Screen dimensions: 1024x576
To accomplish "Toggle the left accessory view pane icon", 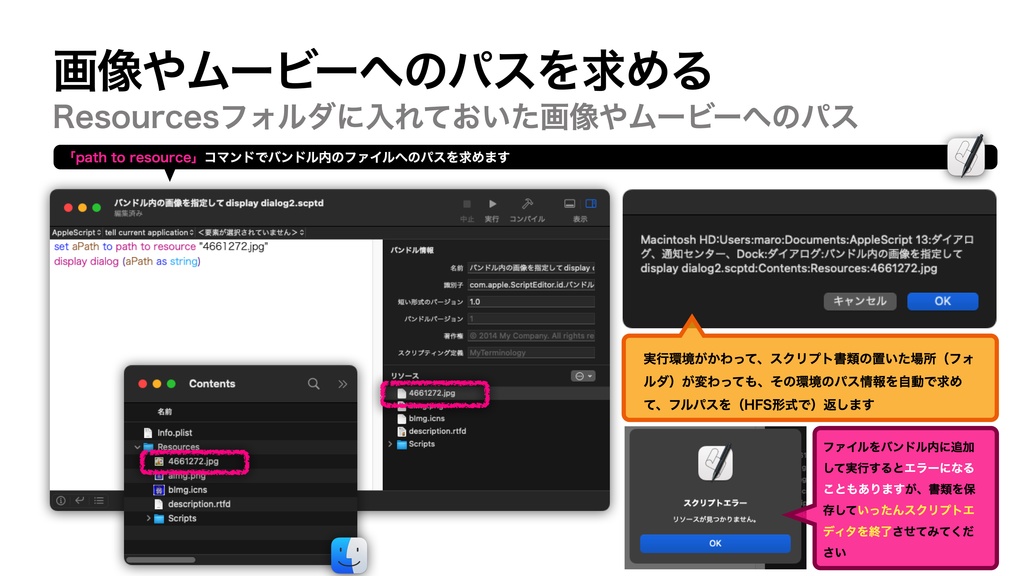I will [570, 204].
